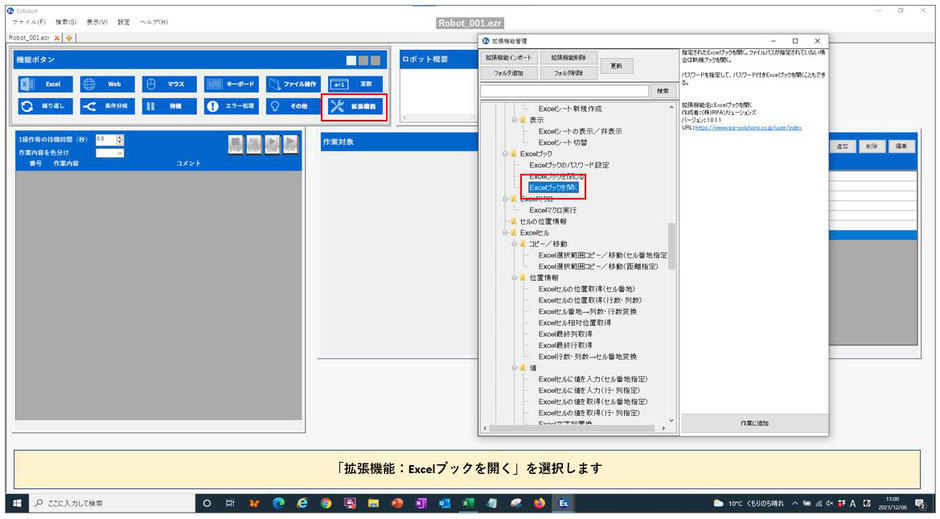Click the LINE playback button

272,144
